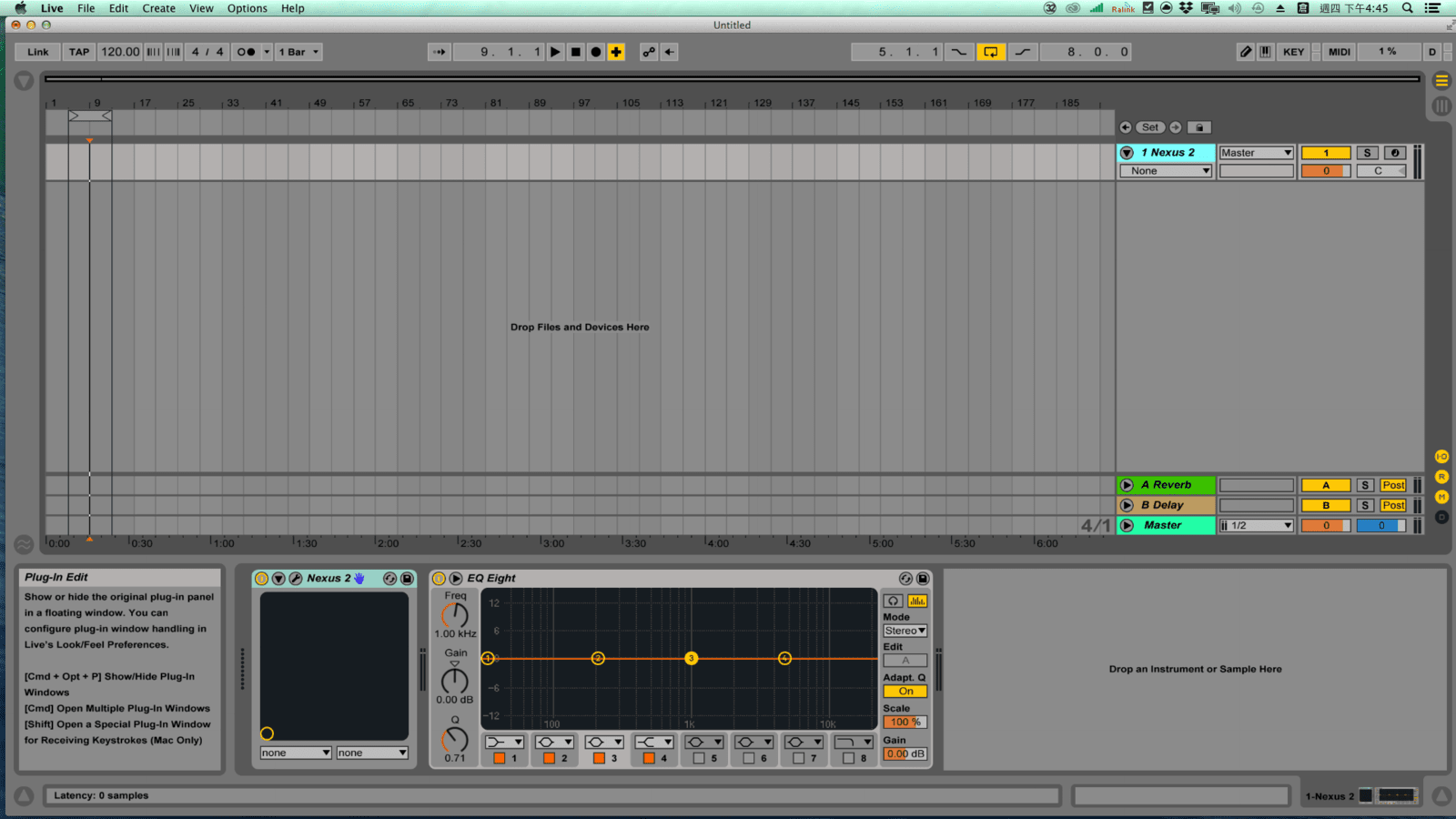The width and height of the screenshot is (1456, 819).
Task: Save the EQ Eight preset
Action: tap(923, 579)
